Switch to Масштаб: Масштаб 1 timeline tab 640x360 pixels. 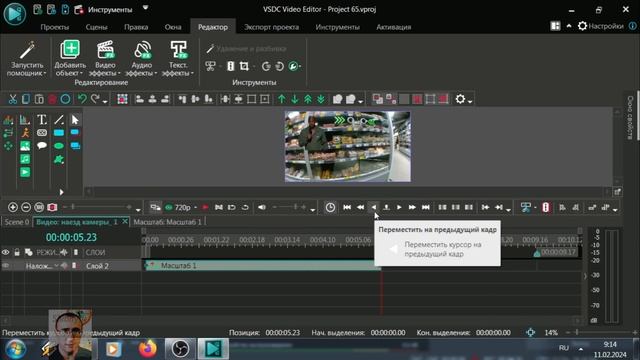(167, 222)
